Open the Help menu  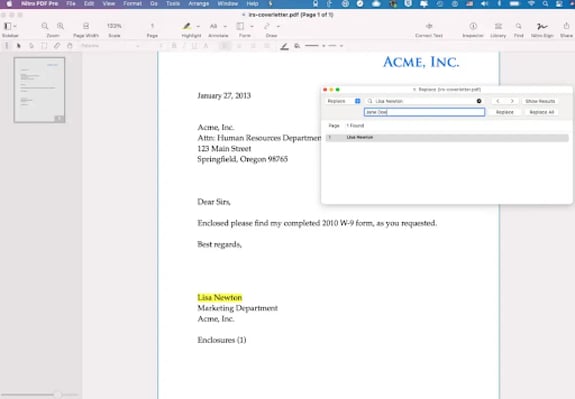click(x=252, y=4)
